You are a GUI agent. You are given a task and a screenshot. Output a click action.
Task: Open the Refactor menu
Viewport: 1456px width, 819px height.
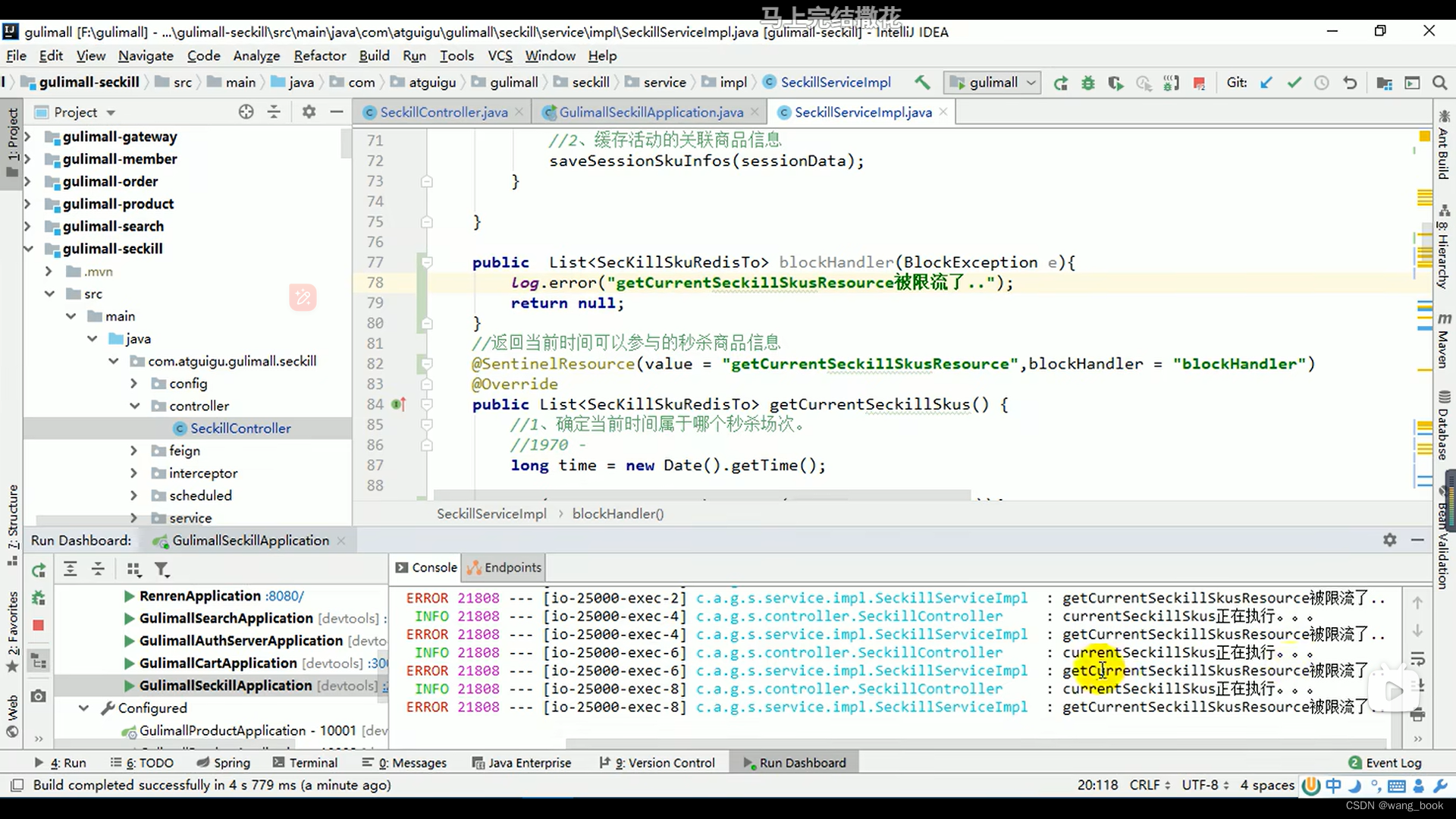point(319,56)
